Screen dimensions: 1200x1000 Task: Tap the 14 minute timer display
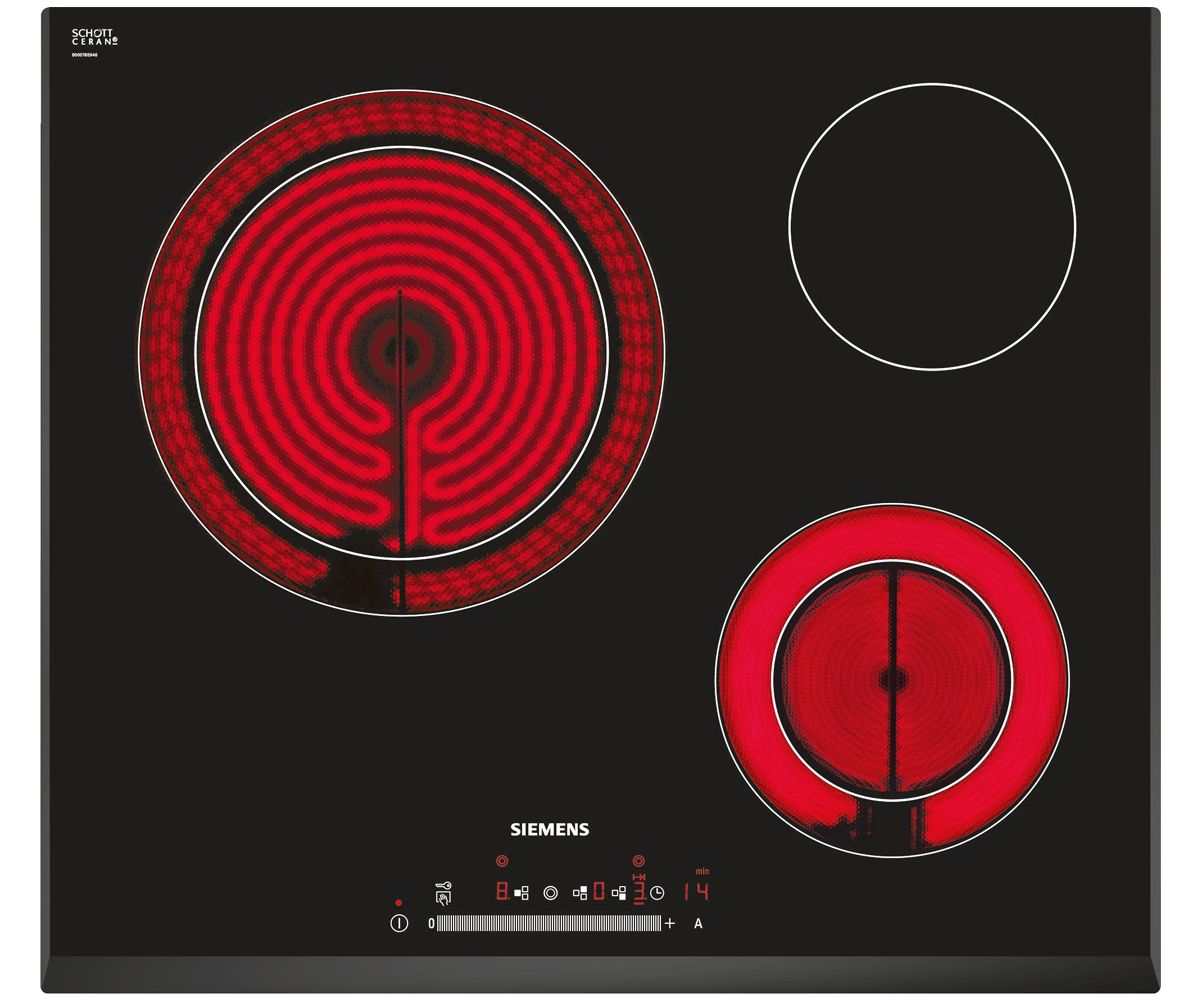[x=696, y=891]
